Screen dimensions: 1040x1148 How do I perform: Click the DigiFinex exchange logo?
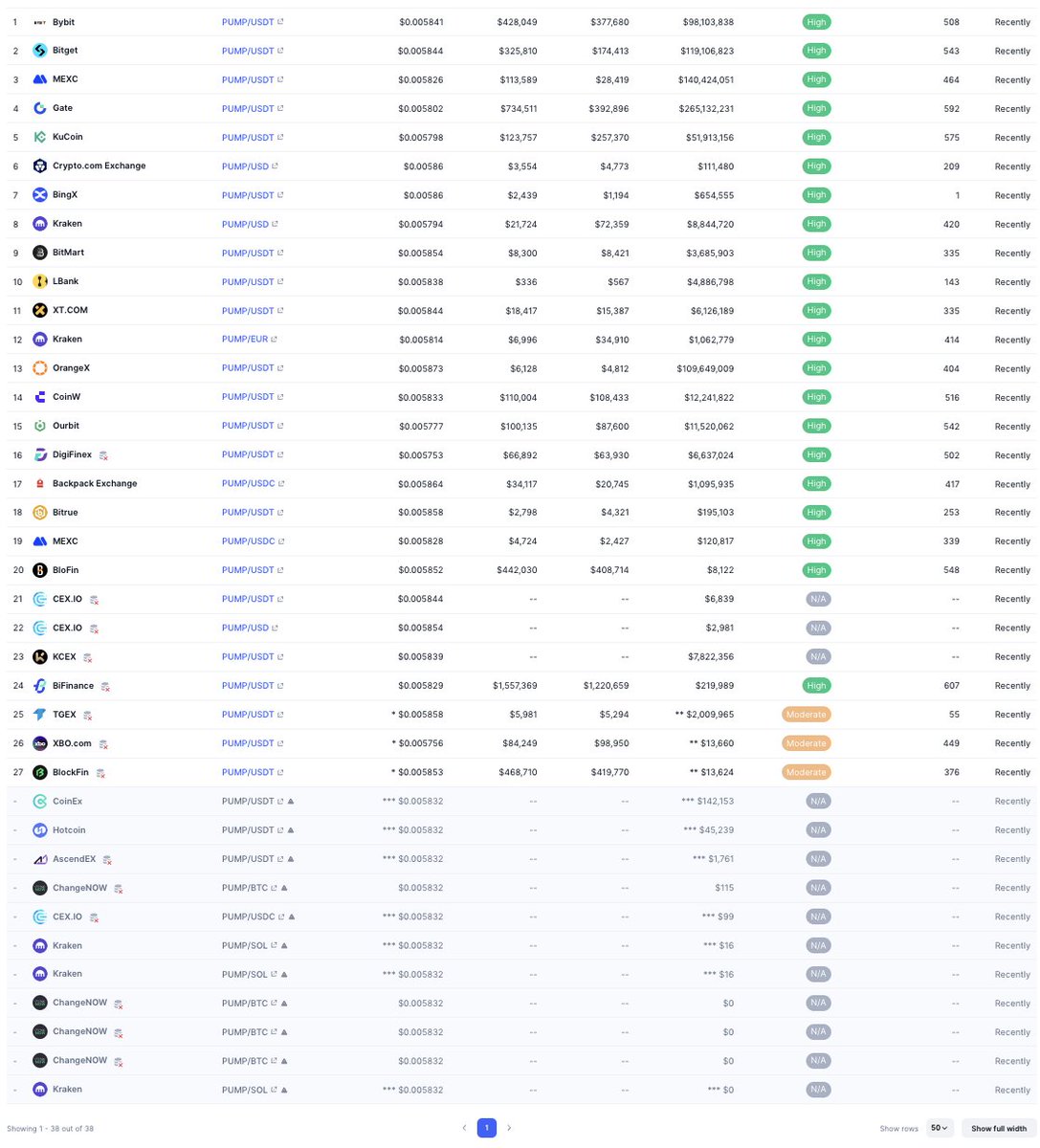coord(40,454)
